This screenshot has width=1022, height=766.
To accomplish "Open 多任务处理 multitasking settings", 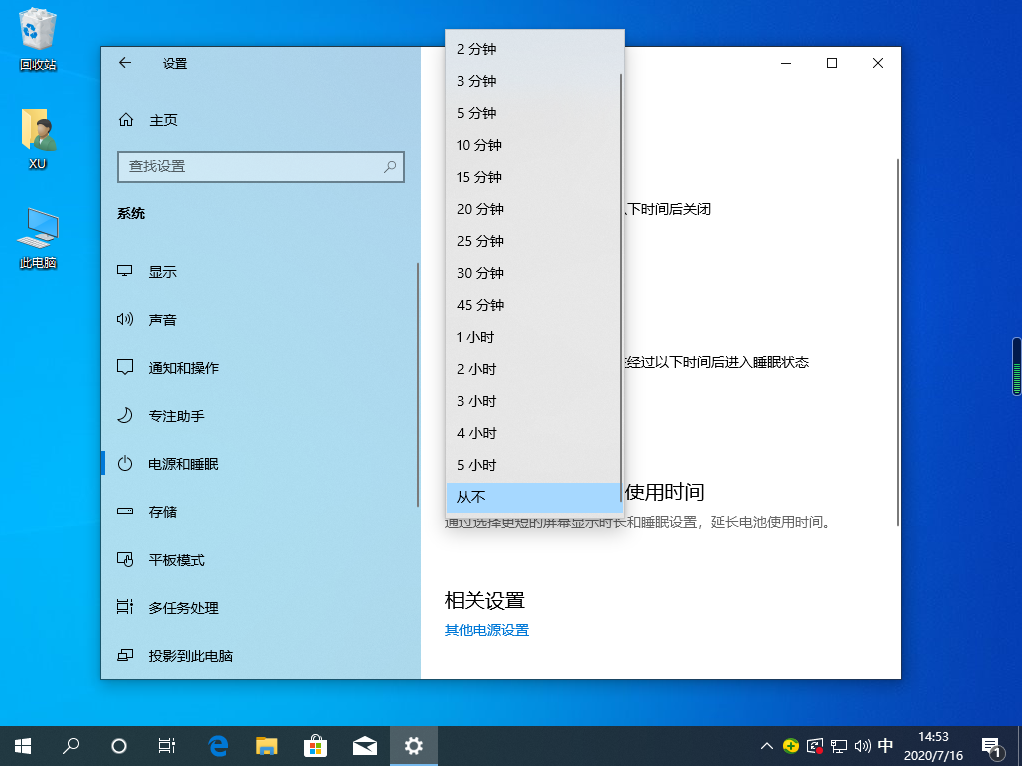I will tap(259, 608).
